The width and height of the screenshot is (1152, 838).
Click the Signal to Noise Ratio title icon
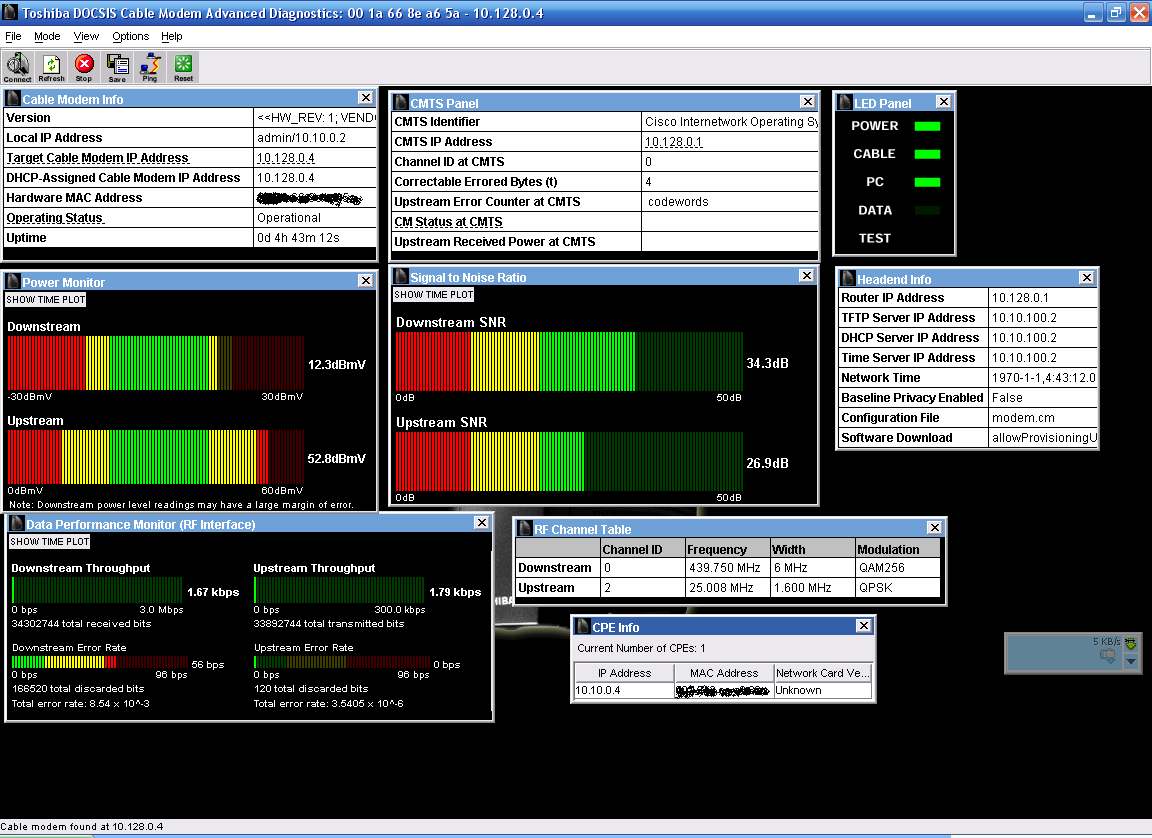pyautogui.click(x=400, y=276)
